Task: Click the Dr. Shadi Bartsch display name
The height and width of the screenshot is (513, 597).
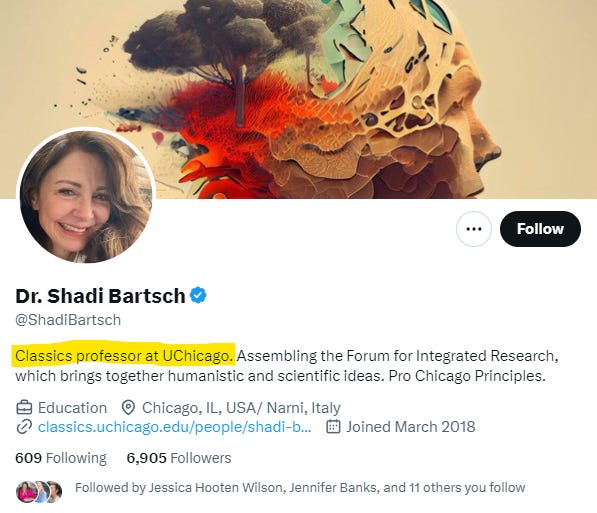Action: [x=100, y=296]
